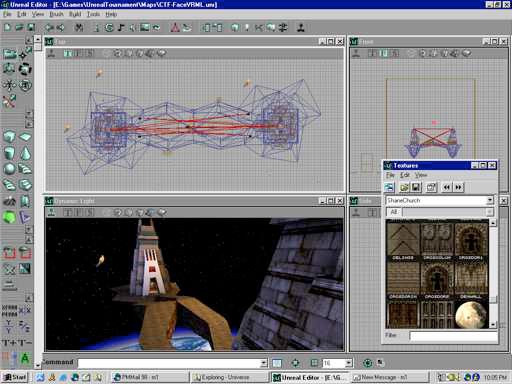The width and height of the screenshot is (512, 384).
Task: Click the New Map icon in main toolbar
Action: click(x=8, y=27)
